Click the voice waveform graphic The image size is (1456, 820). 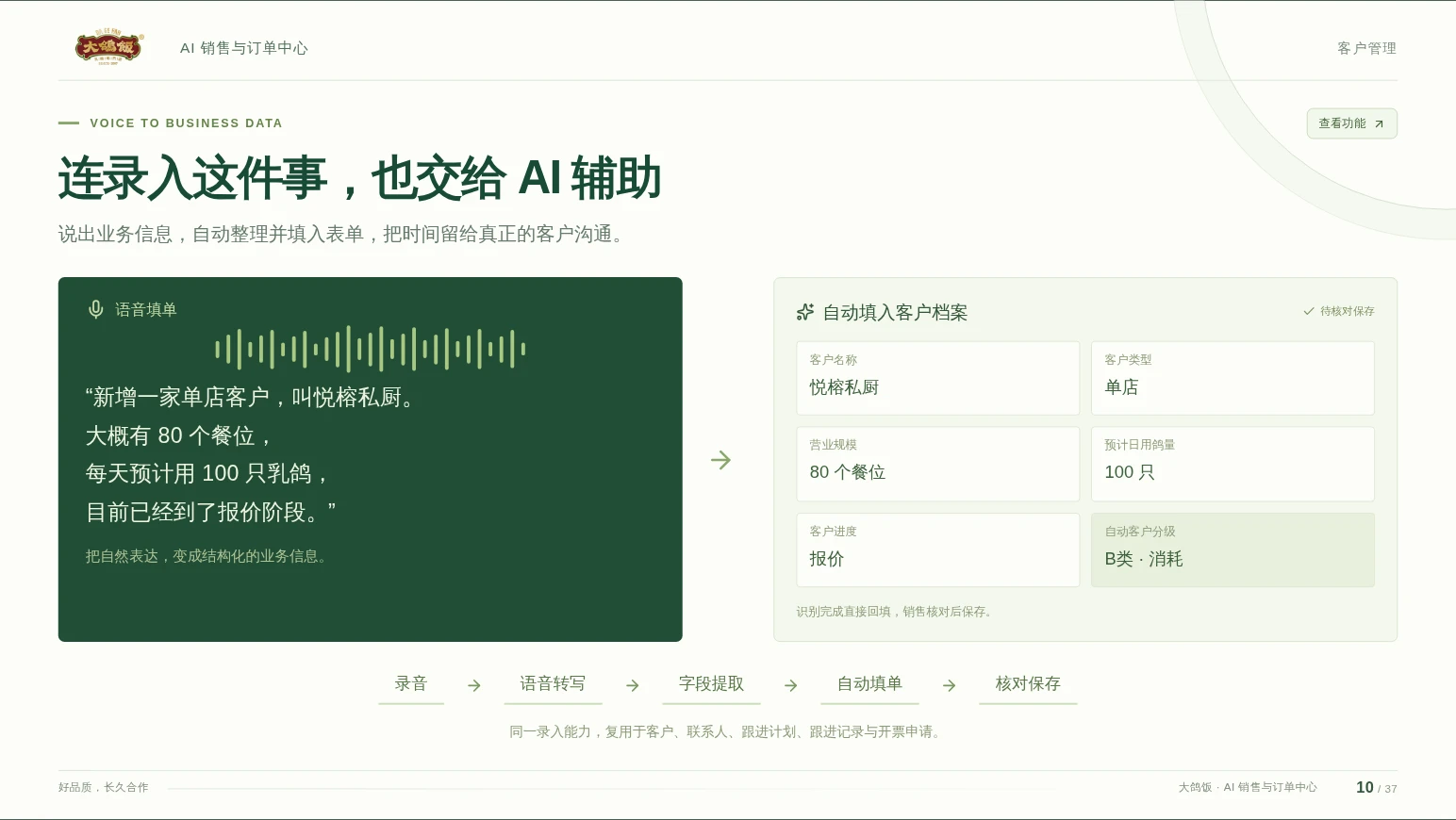coord(371,349)
